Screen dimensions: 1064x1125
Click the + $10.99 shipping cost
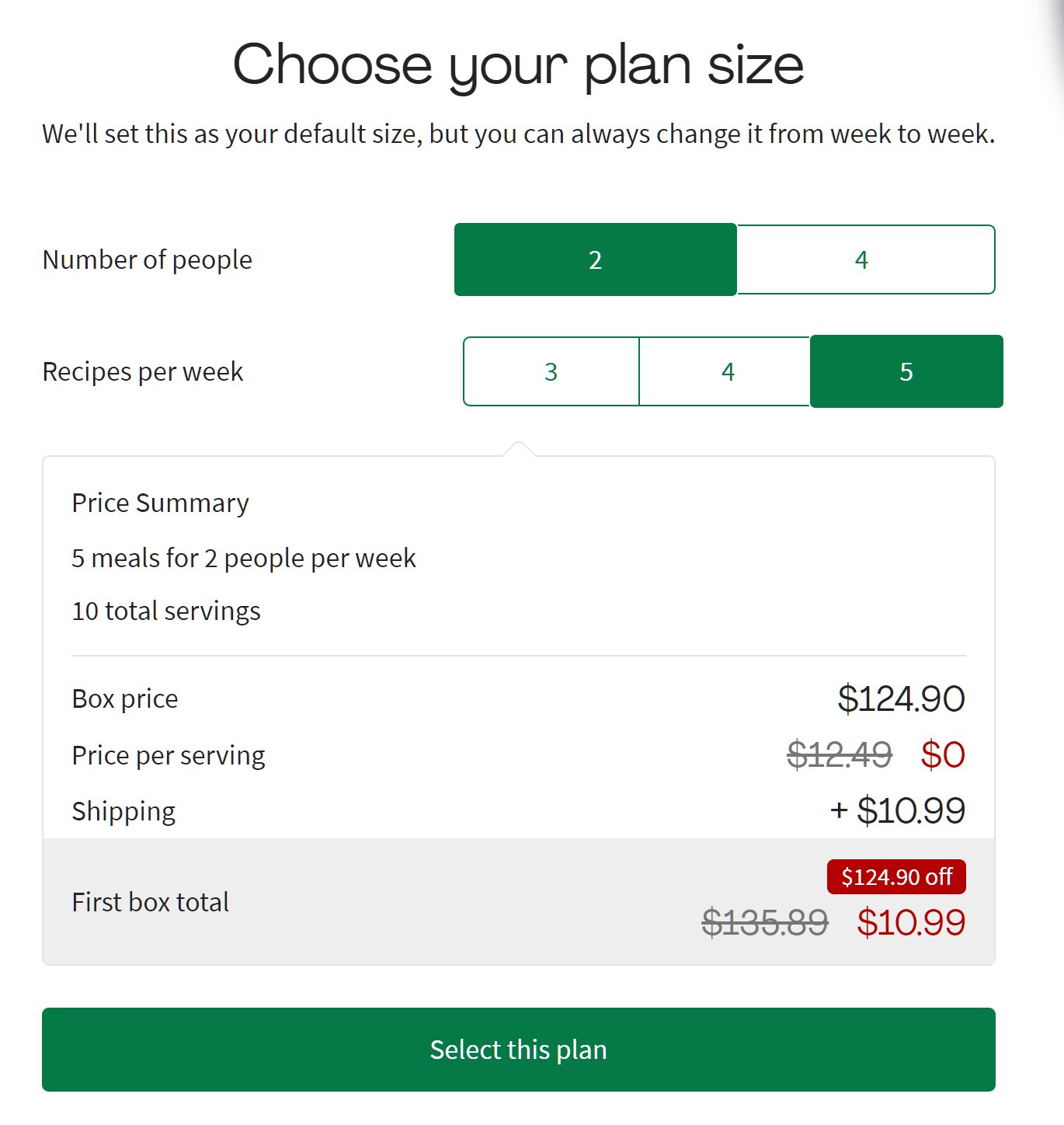[898, 810]
